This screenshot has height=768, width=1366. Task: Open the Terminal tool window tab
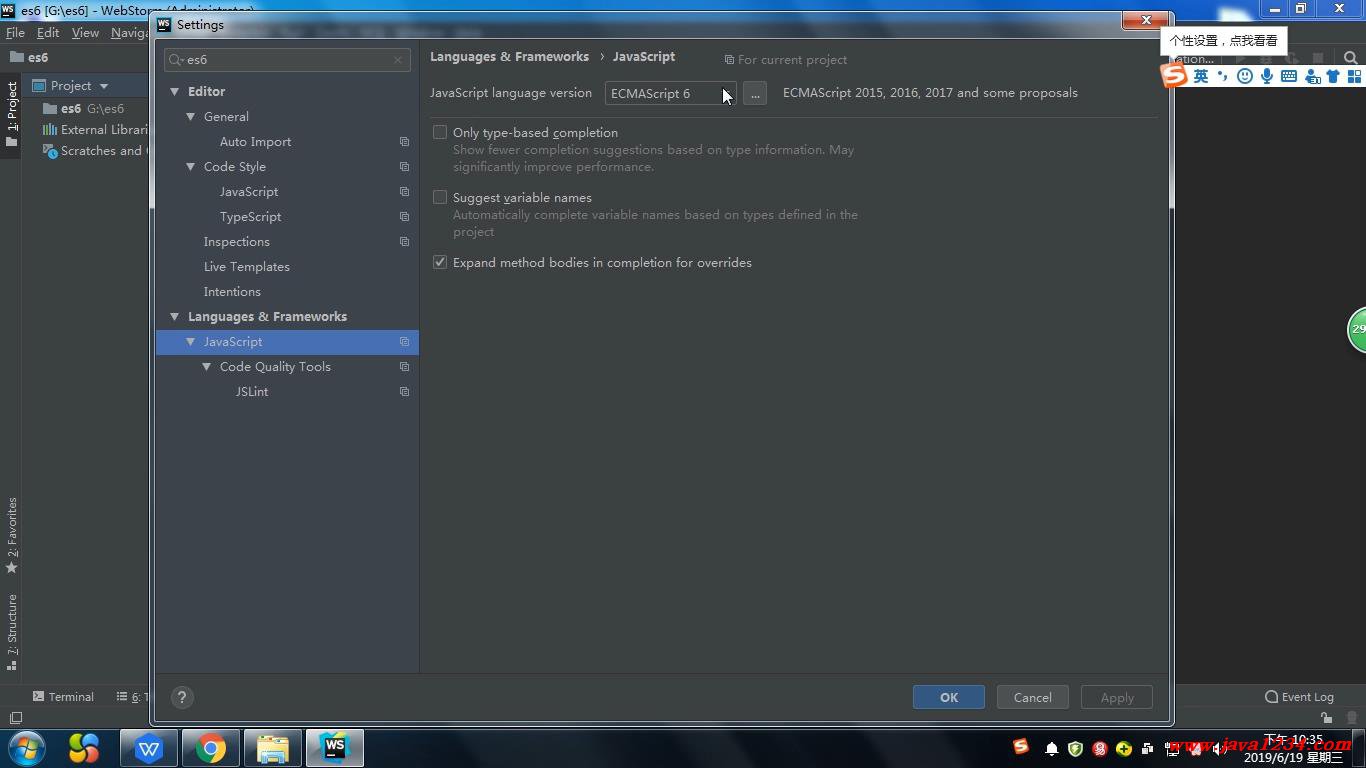[x=63, y=697]
